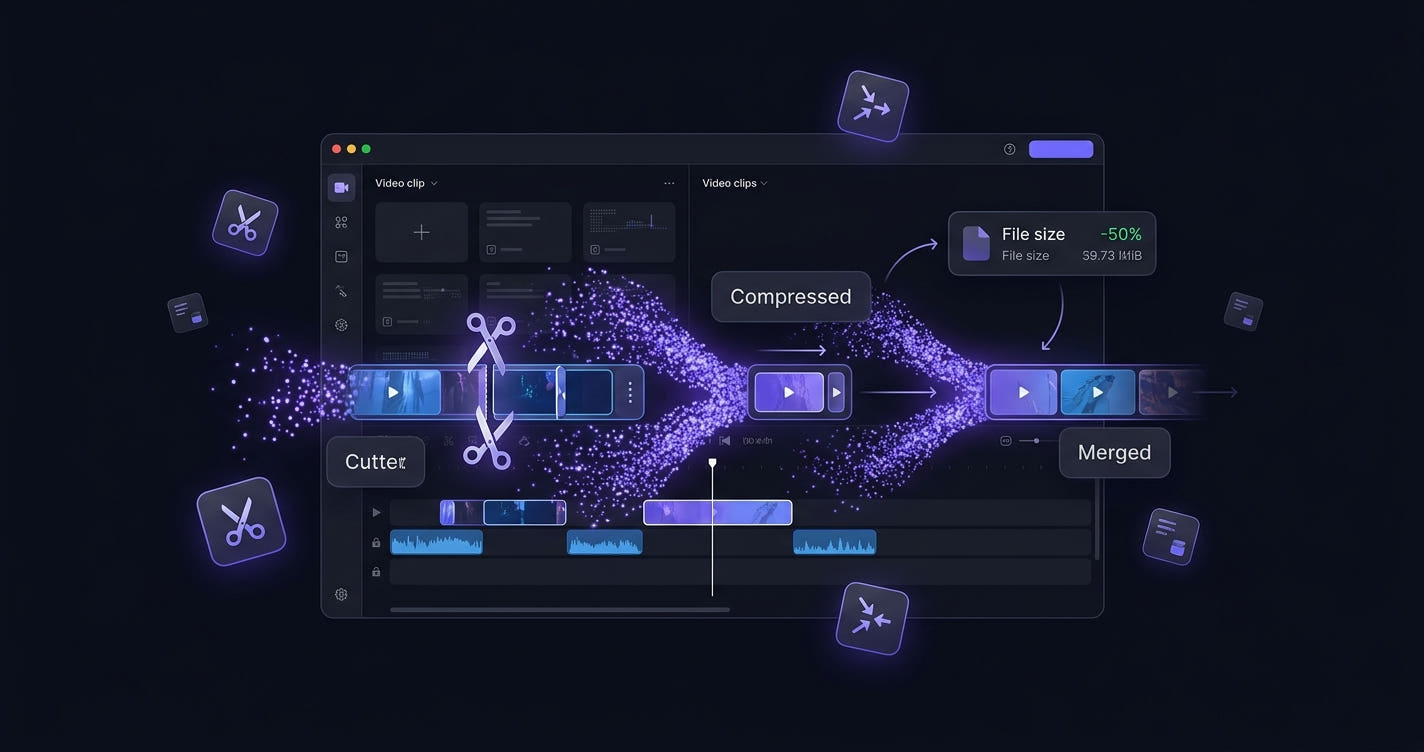The image size is (1424, 752).
Task: Click the three-dots handle on the cut clip
Action: tap(630, 392)
